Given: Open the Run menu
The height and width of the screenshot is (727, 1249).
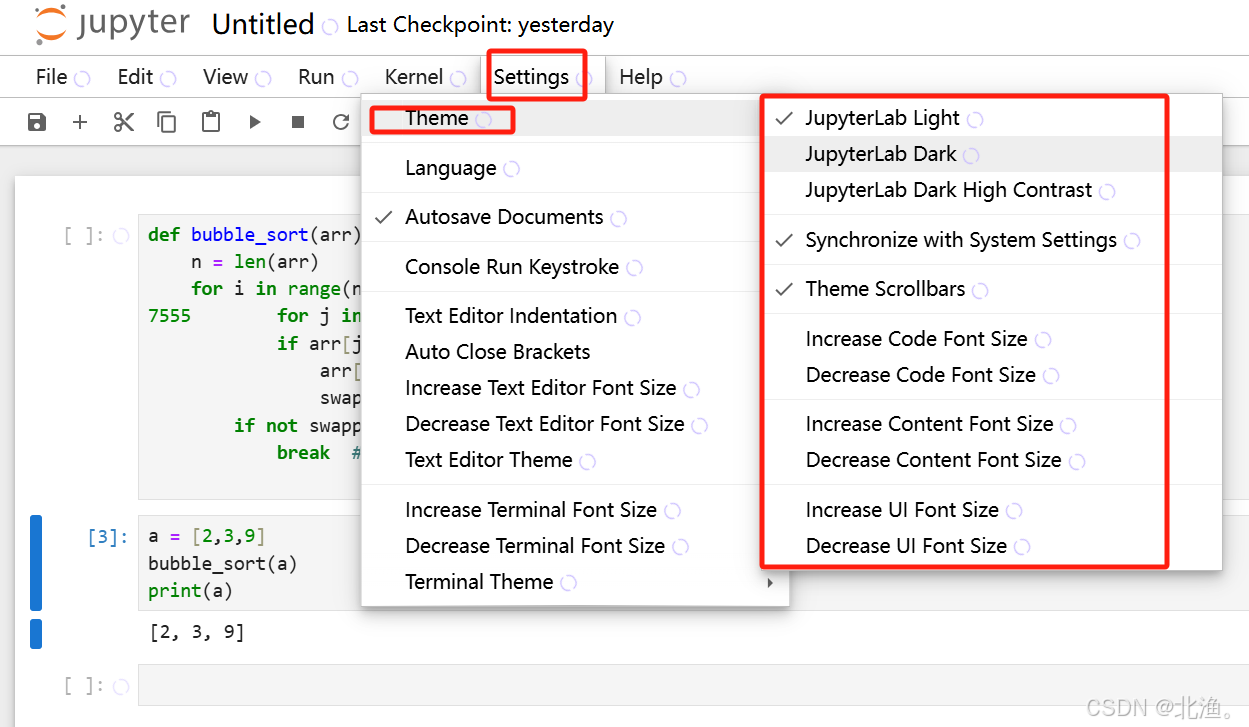Looking at the screenshot, I should (316, 77).
